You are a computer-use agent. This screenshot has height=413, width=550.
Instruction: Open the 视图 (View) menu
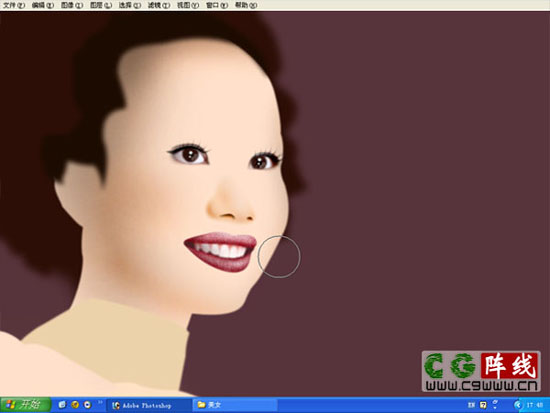tap(188, 5)
